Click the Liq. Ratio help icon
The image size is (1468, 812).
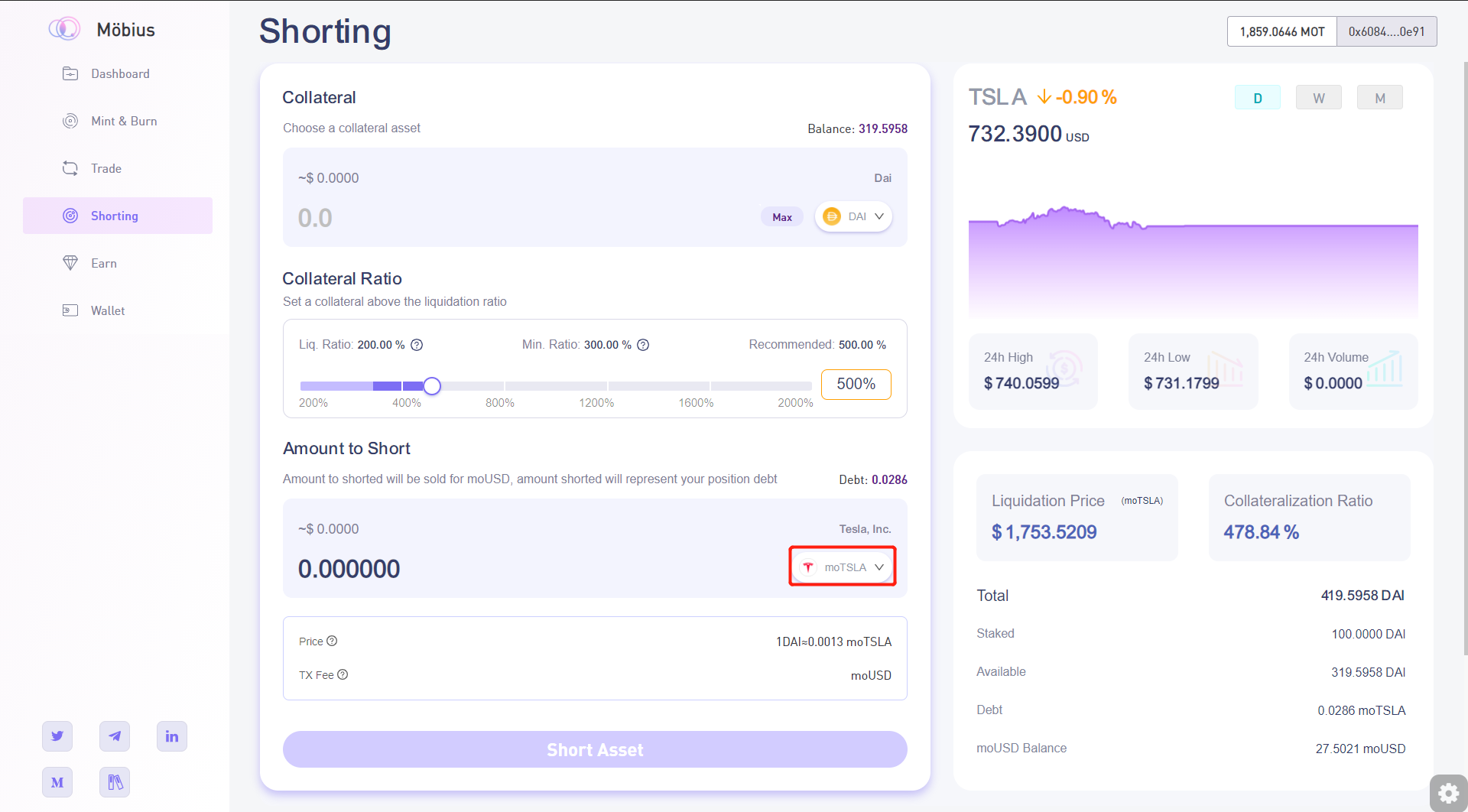pyautogui.click(x=417, y=345)
